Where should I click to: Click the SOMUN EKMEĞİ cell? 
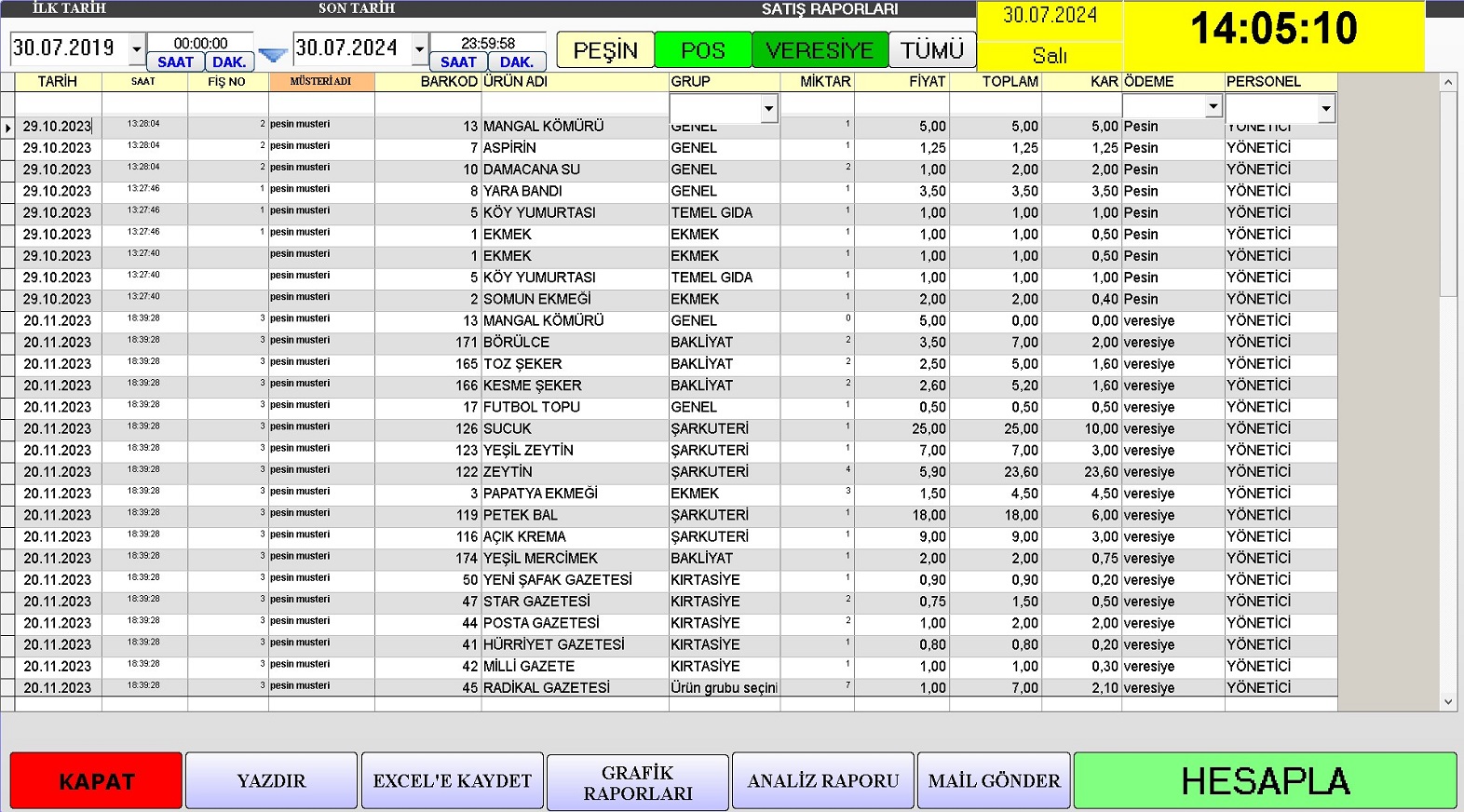point(575,299)
